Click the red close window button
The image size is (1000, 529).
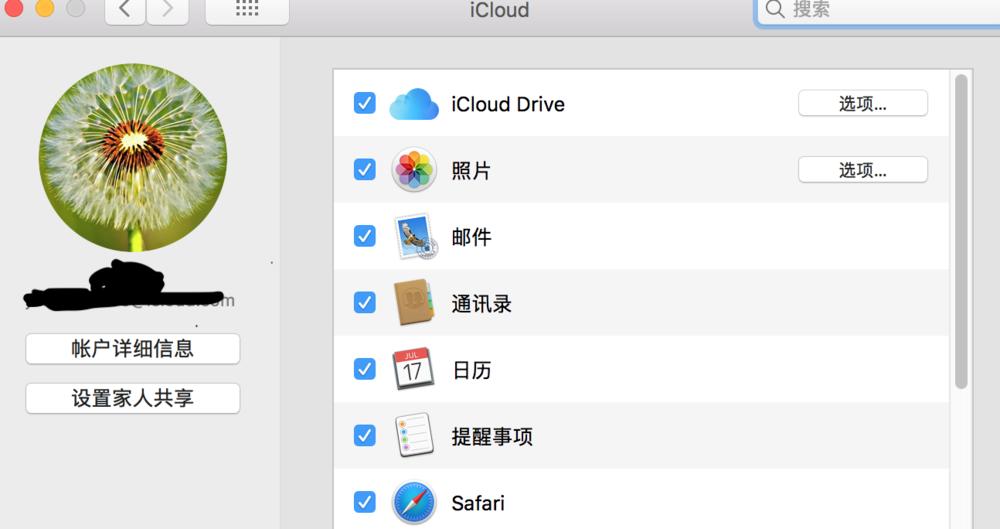(13, 8)
